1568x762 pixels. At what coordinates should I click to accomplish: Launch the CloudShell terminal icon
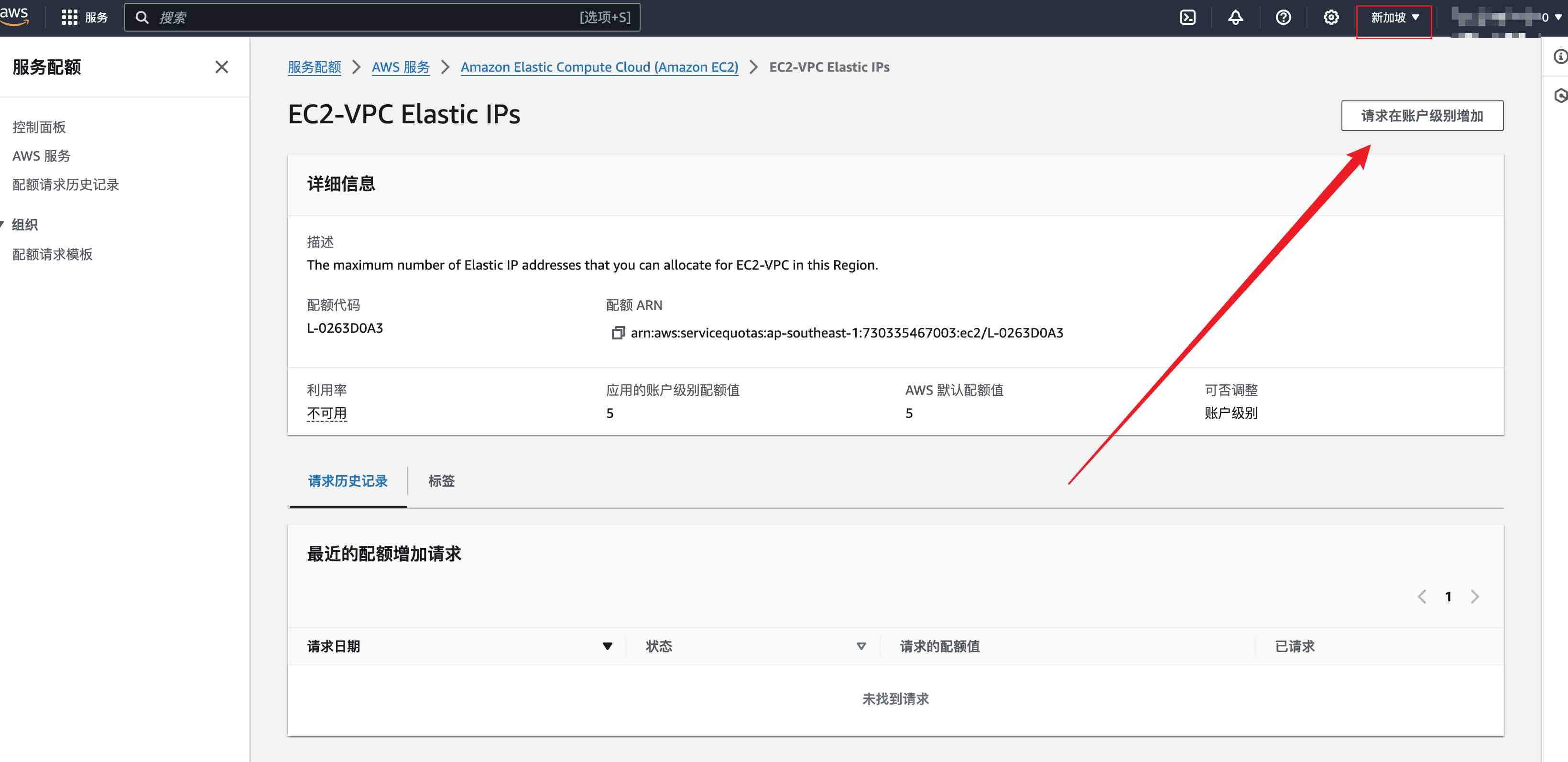coord(1187,18)
